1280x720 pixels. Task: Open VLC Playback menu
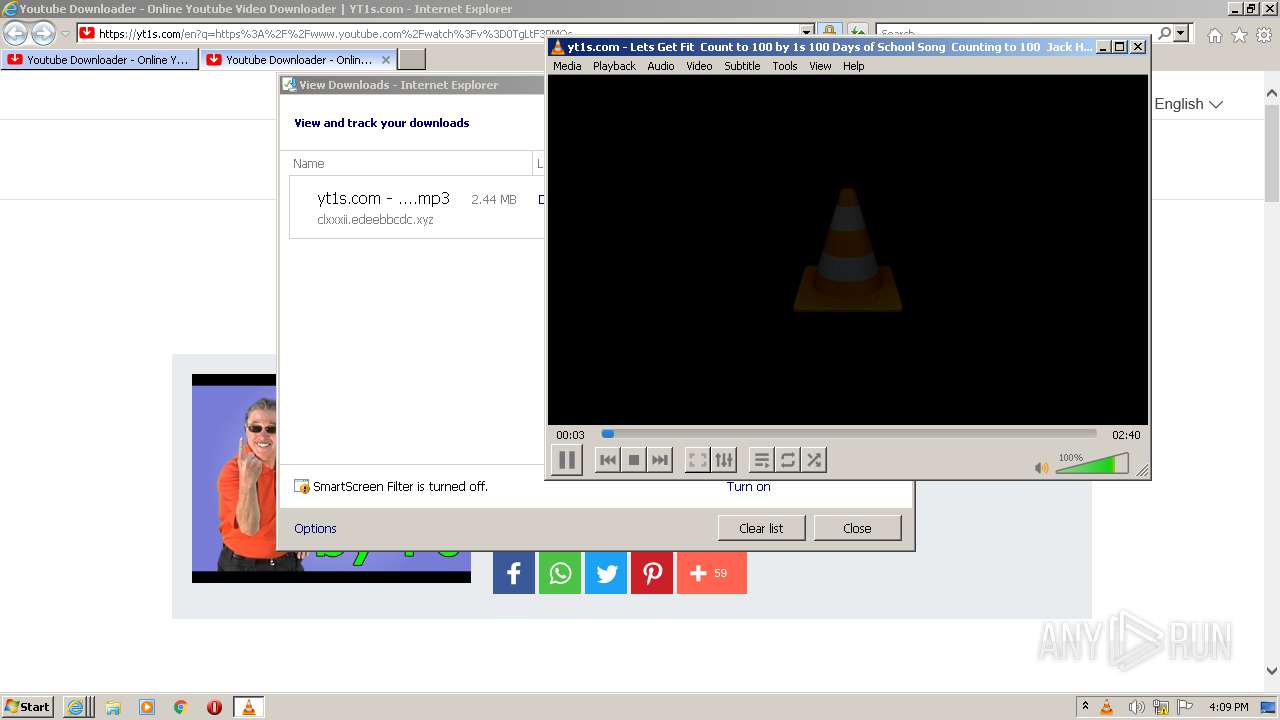pos(614,66)
